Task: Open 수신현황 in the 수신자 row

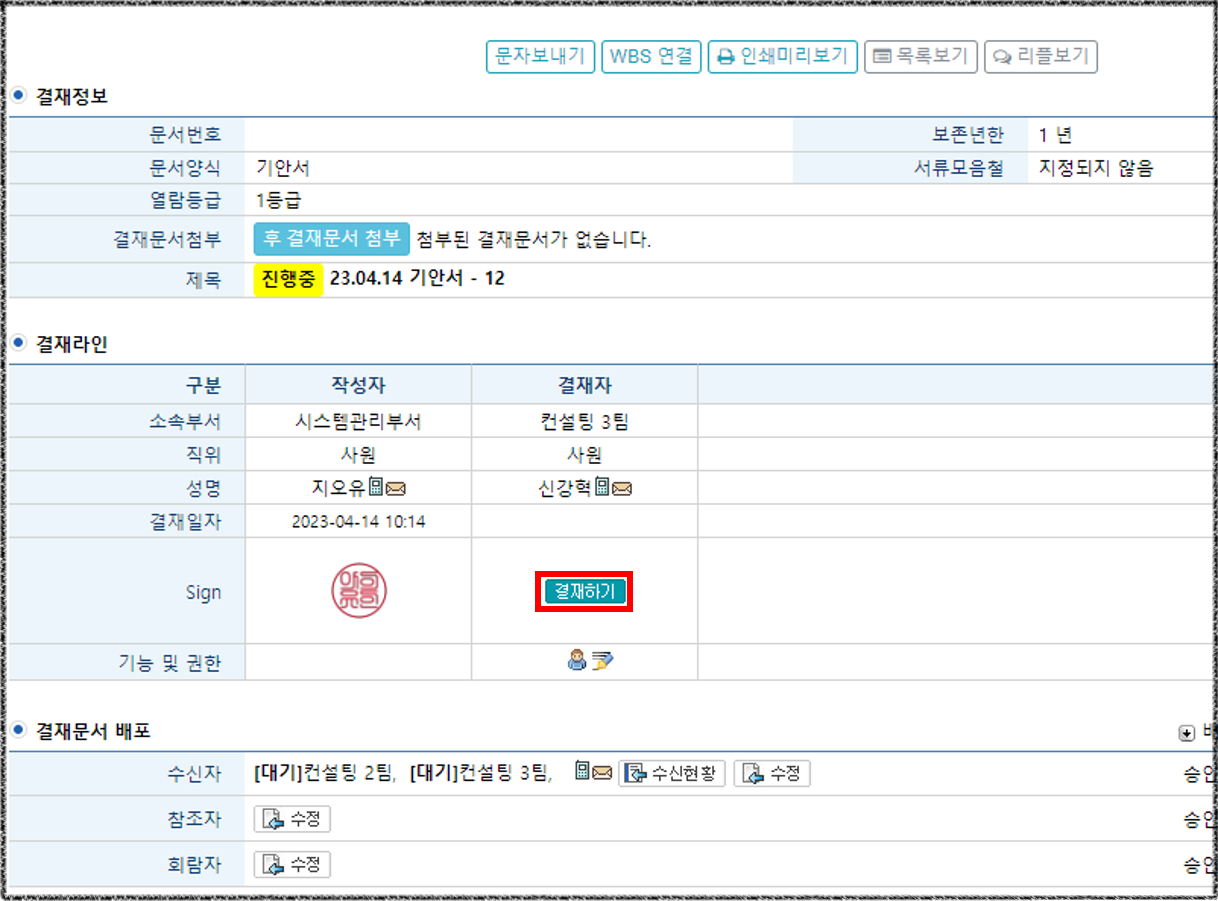Action: [x=672, y=773]
